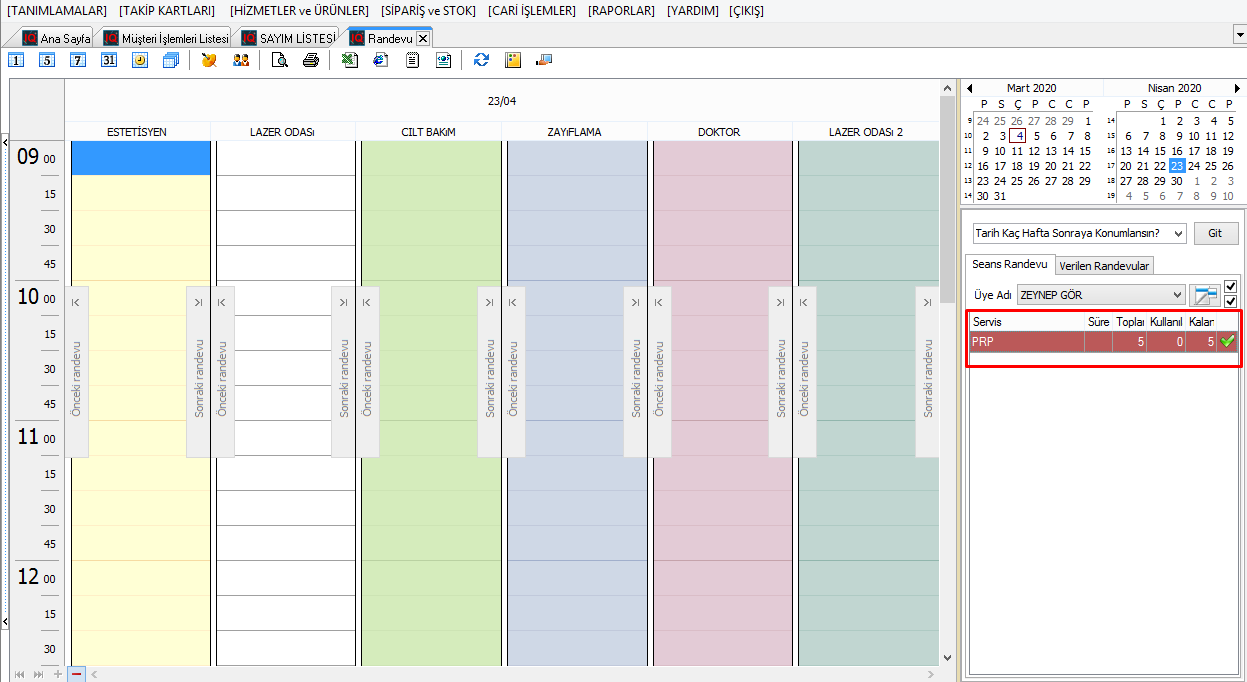This screenshot has height=682, width=1247.
Task: Select 24 April in Nisan 2020 calendar
Action: [1211, 166]
